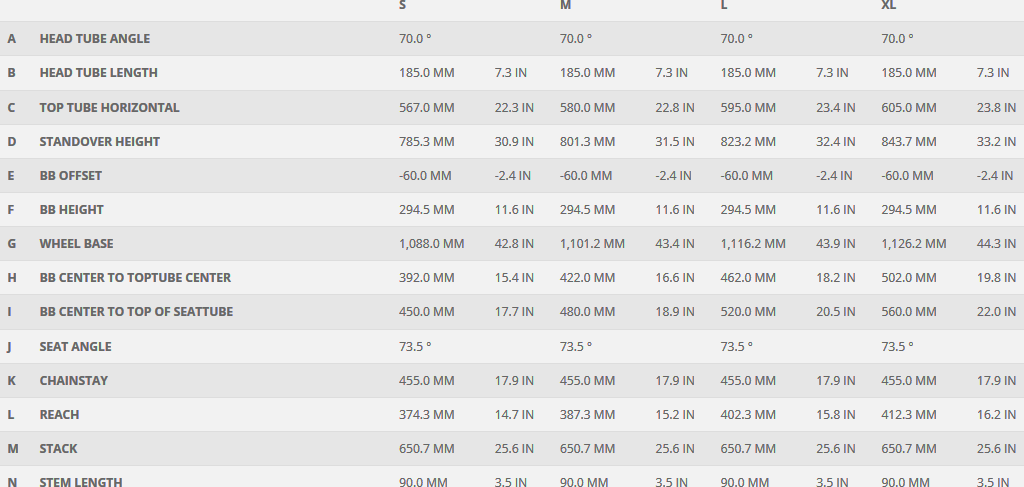This screenshot has width=1024, height=487.
Task: Click the CHAINSTAY row label
Action: 73,381
